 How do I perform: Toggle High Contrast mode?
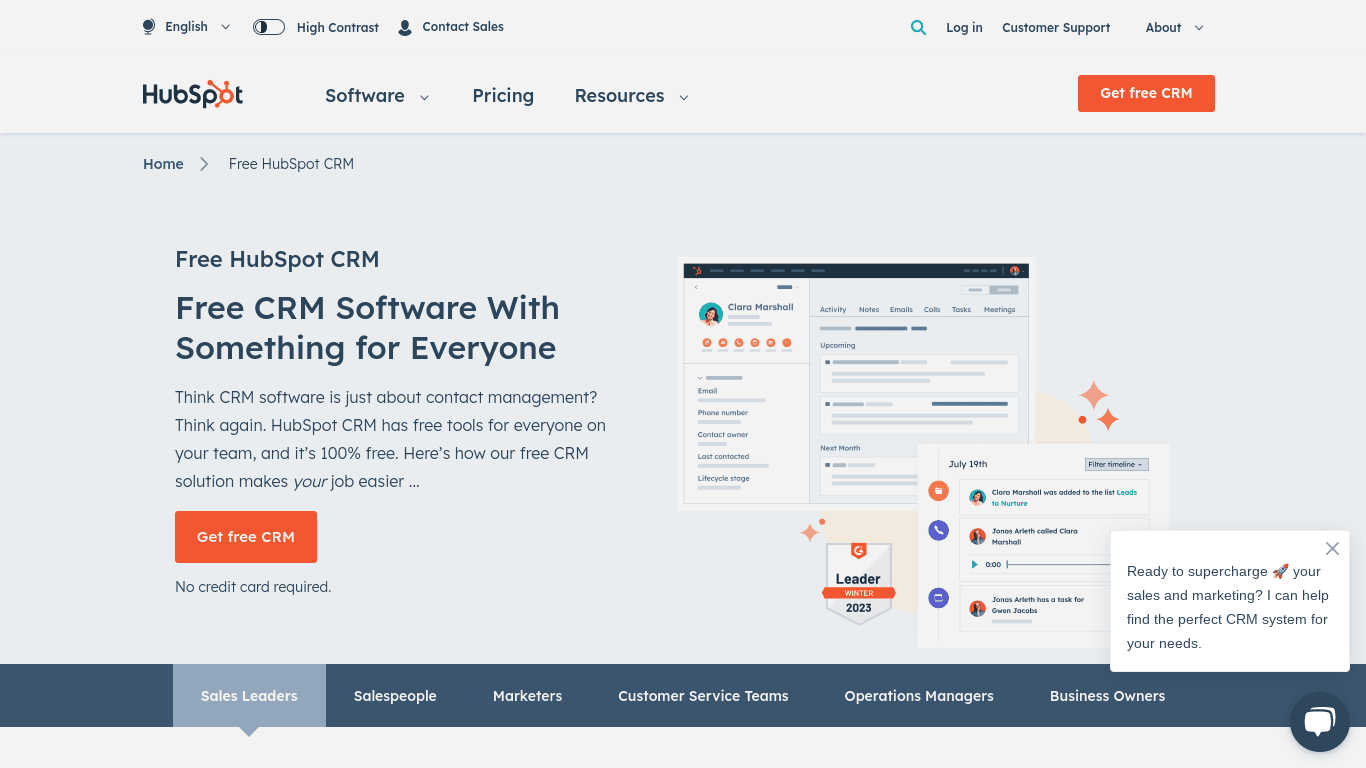coord(269,27)
